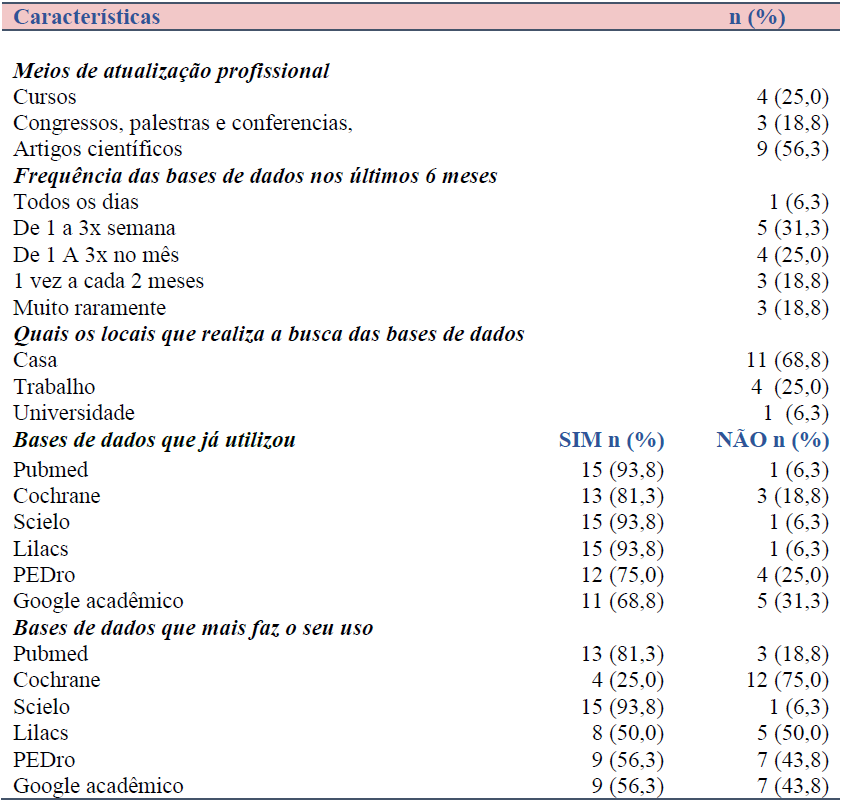This screenshot has height=801, width=843.
Task: Click the 'Características' column header
Action: coord(86,17)
